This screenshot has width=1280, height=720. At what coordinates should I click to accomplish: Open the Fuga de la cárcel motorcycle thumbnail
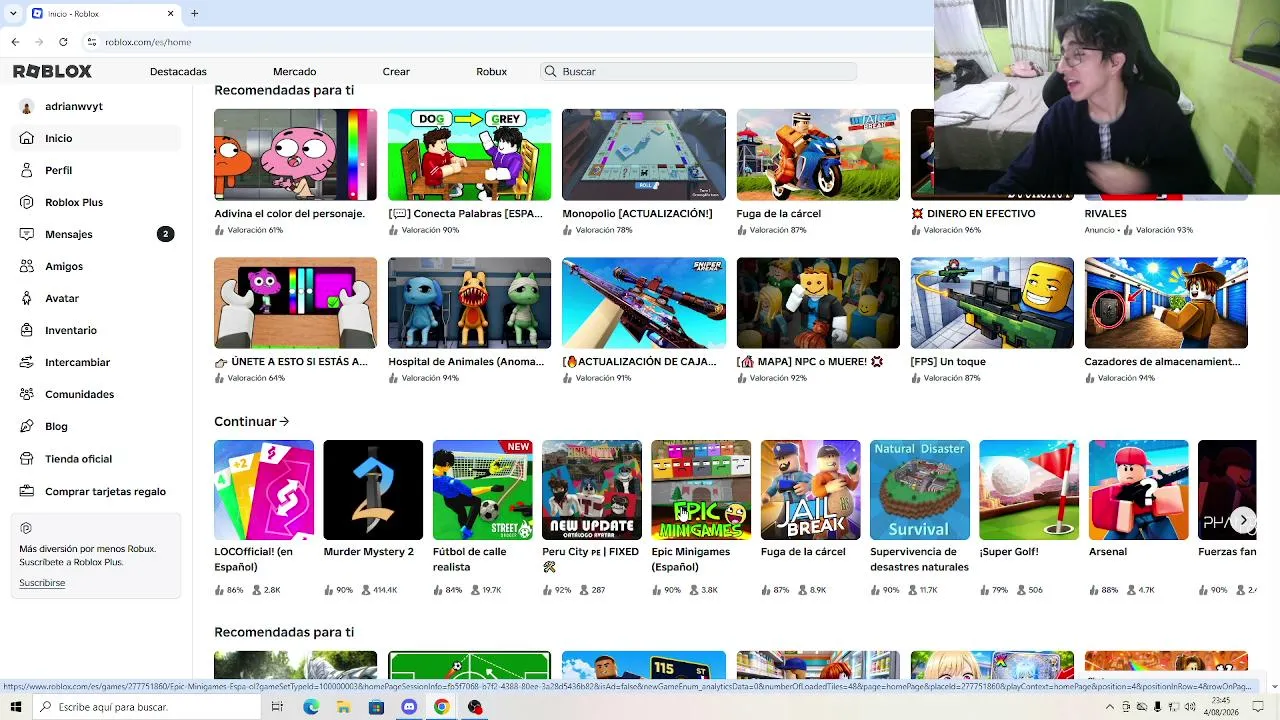click(x=818, y=155)
